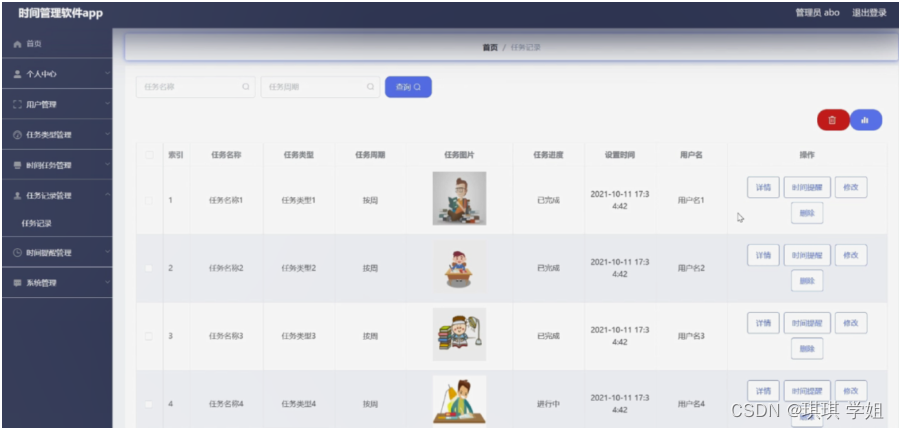Click 删除 for 任务名称3
This screenshot has height=429, width=899.
coord(807,348)
